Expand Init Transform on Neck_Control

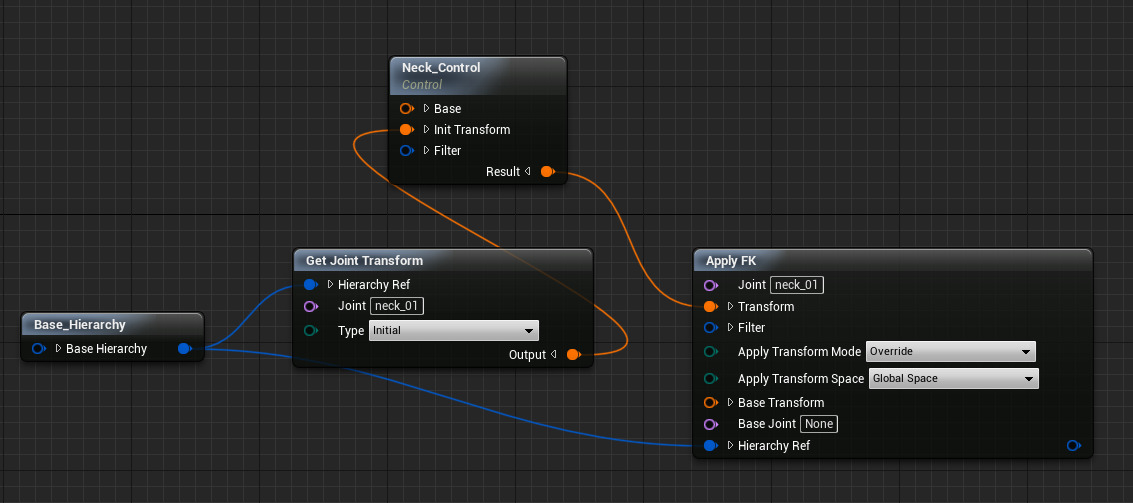click(x=426, y=129)
